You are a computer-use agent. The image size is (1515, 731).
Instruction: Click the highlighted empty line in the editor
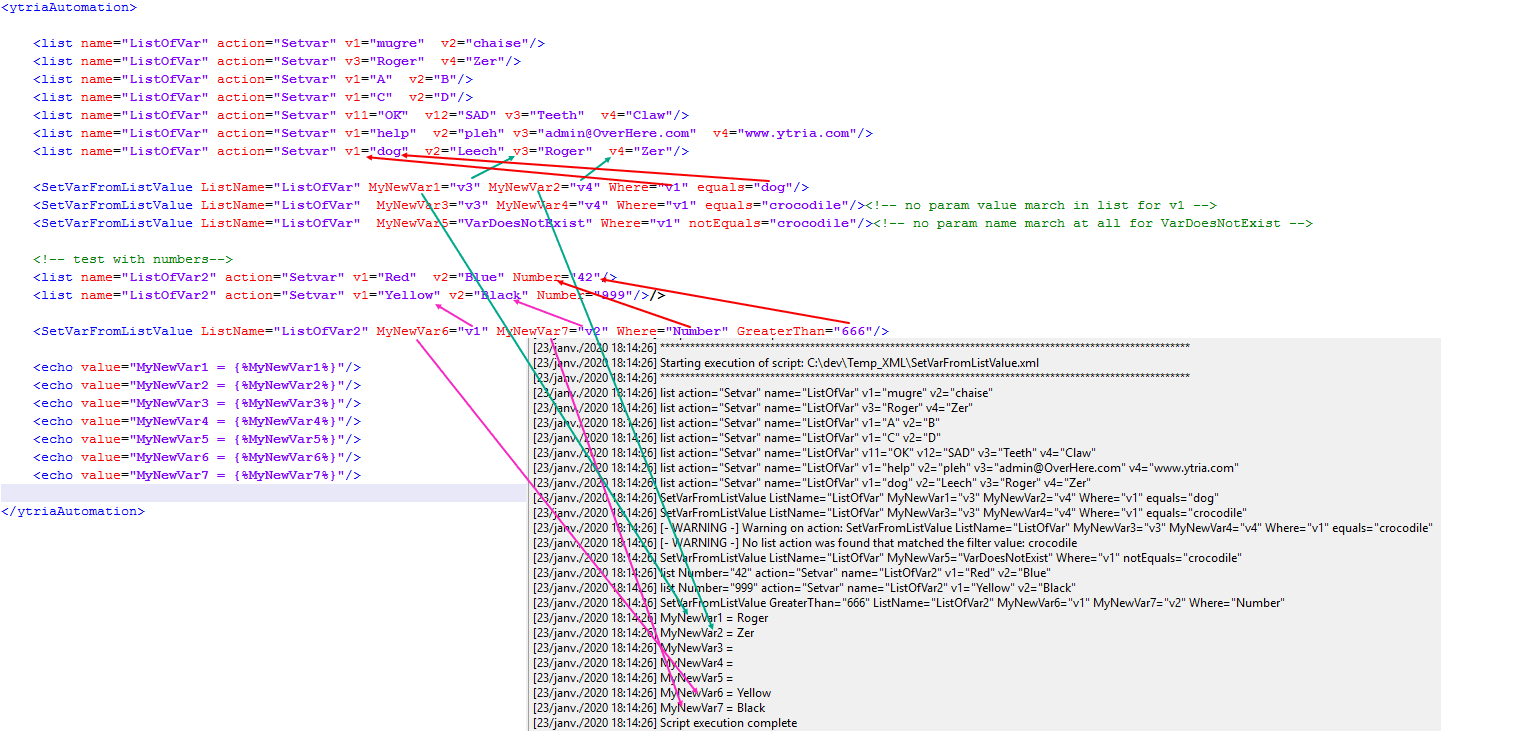tap(260, 493)
